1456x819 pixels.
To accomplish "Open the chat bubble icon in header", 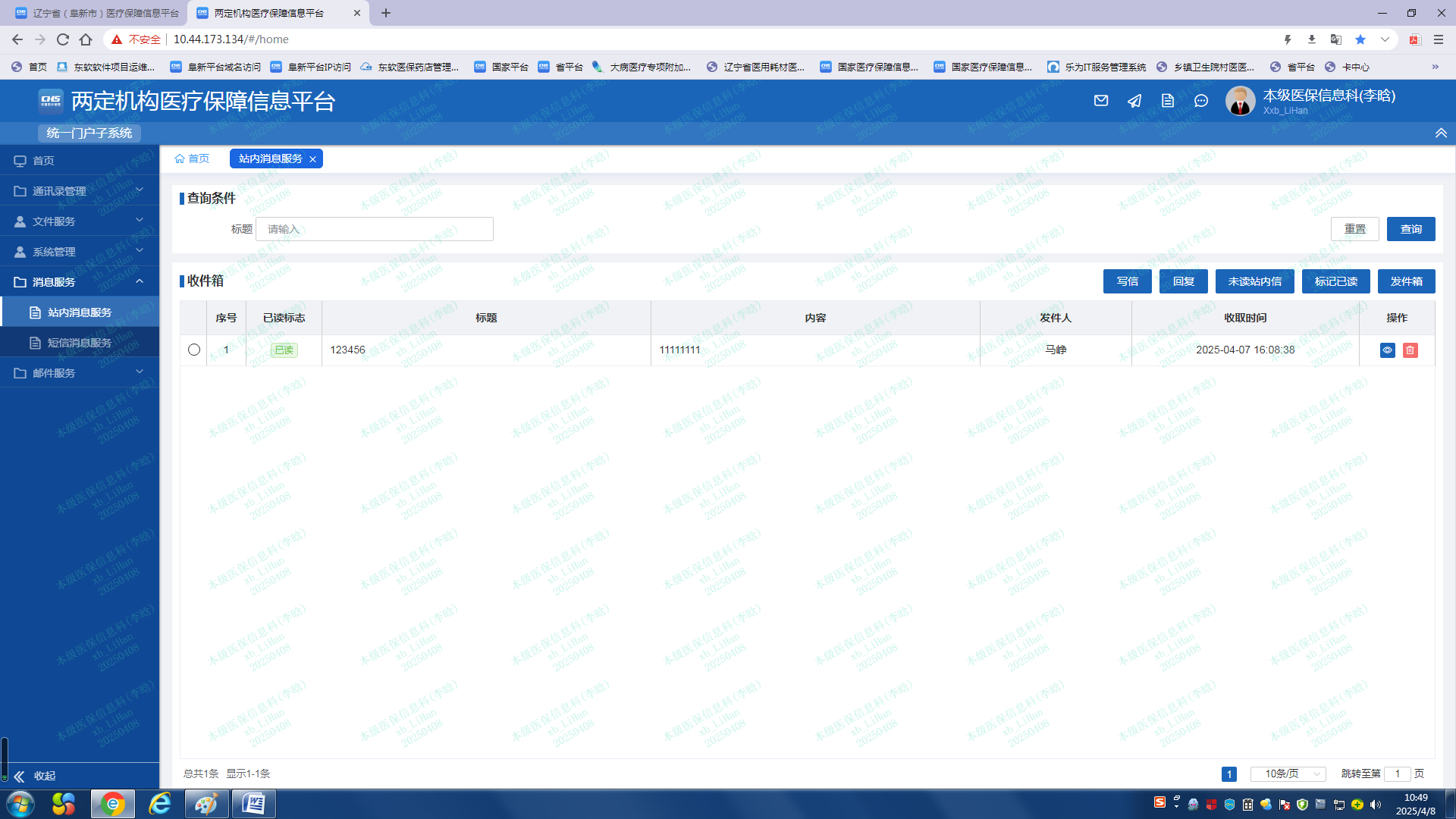I will (x=1201, y=100).
